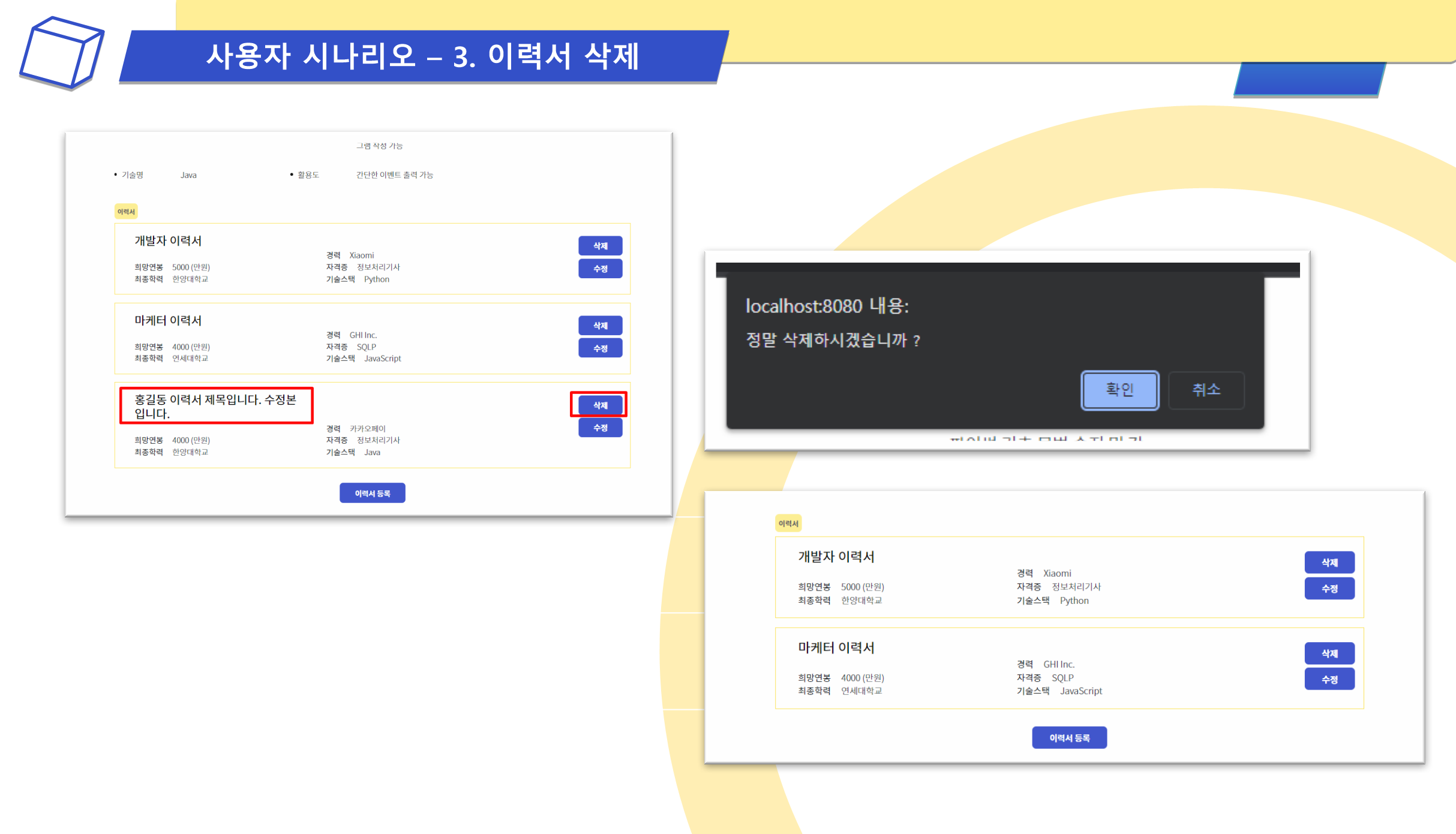Click the yellow 이력서 tag in left panel
Image resolution: width=1456 pixels, height=834 pixels.
click(x=126, y=212)
